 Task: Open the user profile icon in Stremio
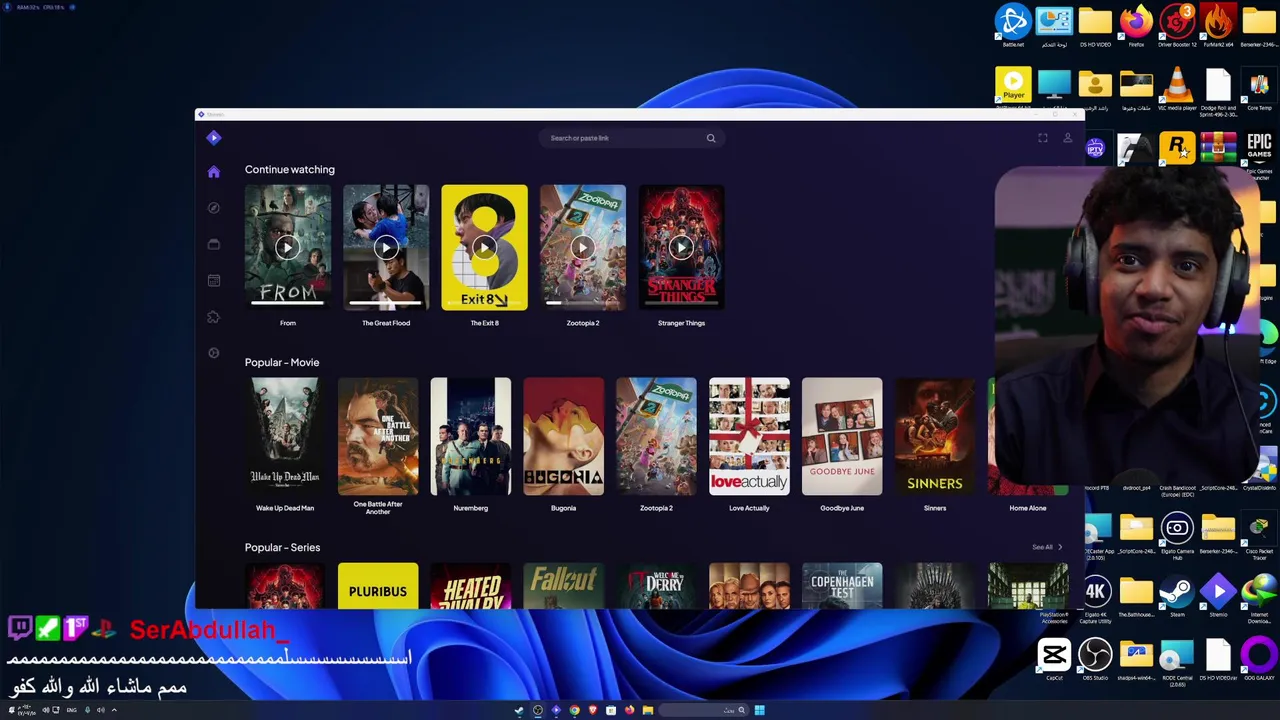[1067, 138]
